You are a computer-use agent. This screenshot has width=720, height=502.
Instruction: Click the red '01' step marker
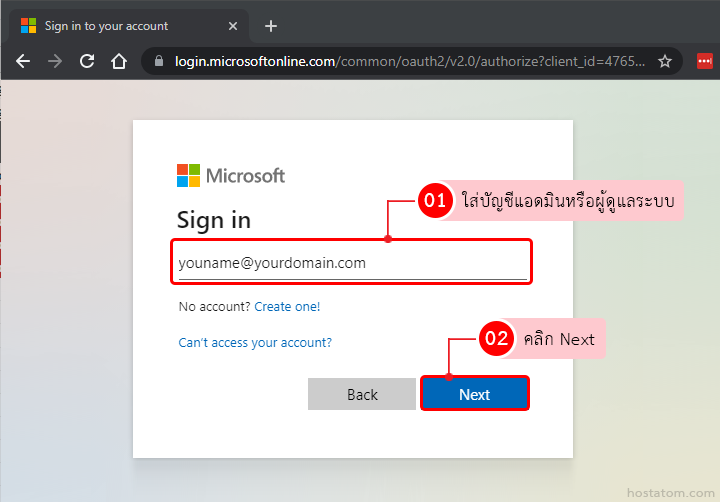(x=435, y=201)
